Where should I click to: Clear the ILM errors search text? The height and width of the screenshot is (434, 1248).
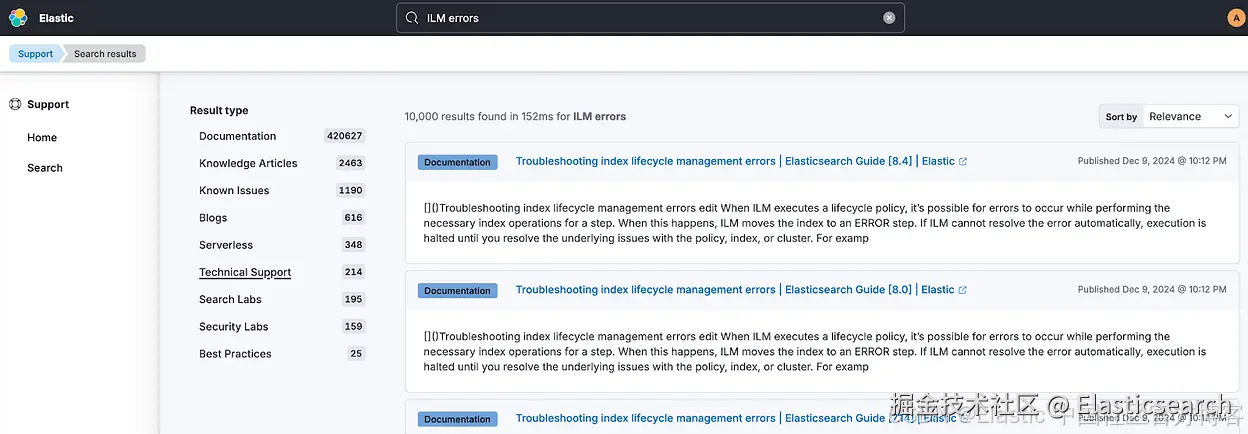pyautogui.click(x=889, y=18)
